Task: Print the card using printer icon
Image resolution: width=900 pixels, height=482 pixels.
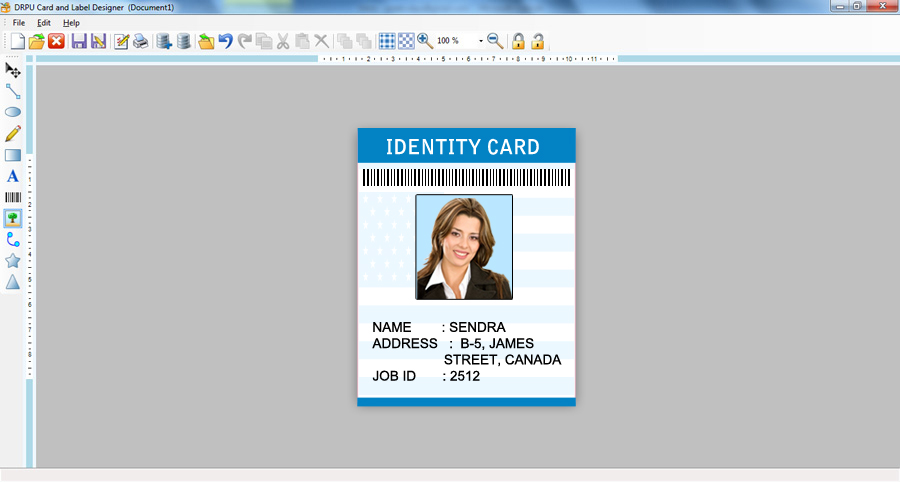Action: [x=141, y=41]
